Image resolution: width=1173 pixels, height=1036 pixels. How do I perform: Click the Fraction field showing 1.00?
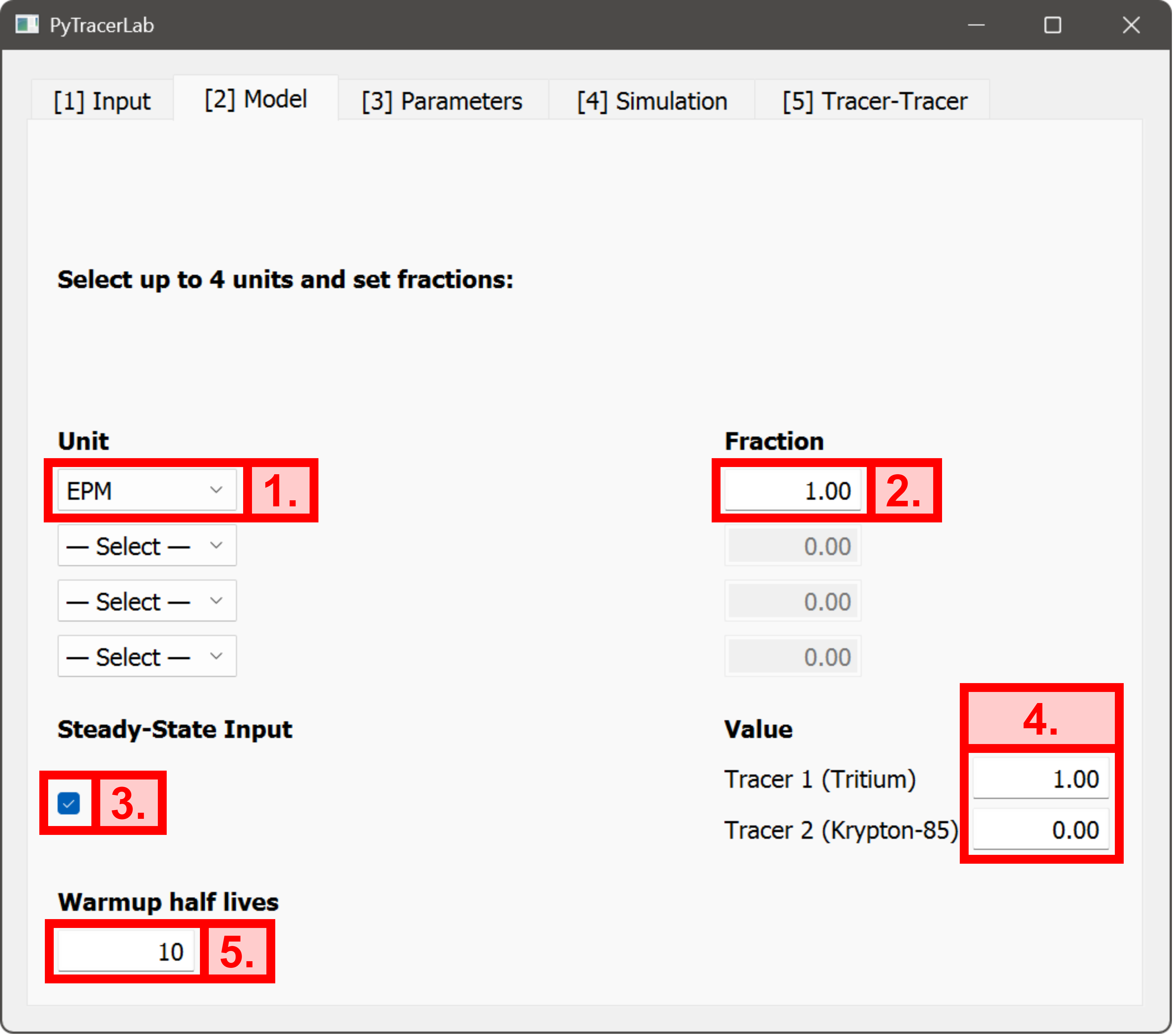coord(793,490)
